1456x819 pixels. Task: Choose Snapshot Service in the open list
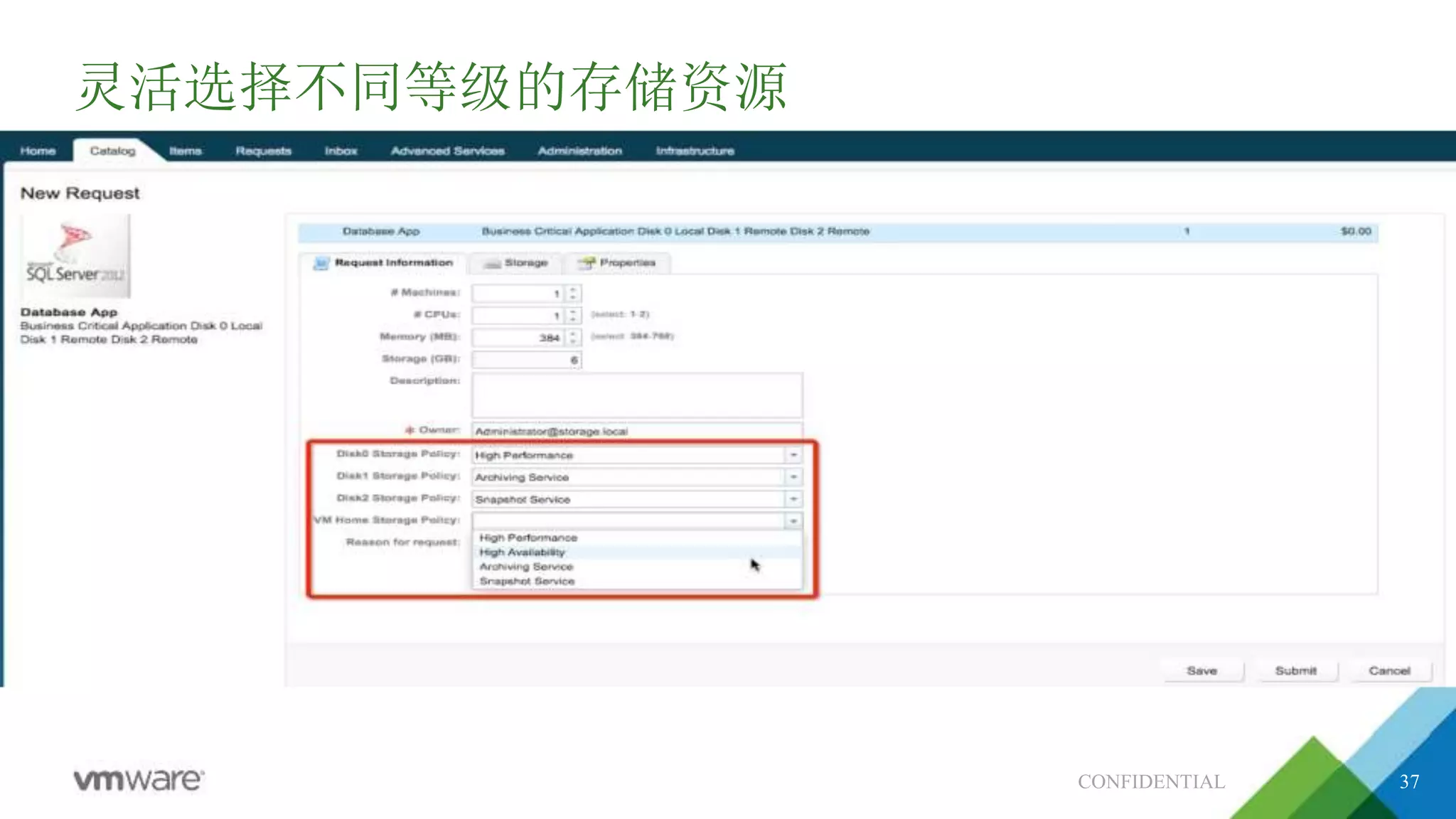point(527,582)
